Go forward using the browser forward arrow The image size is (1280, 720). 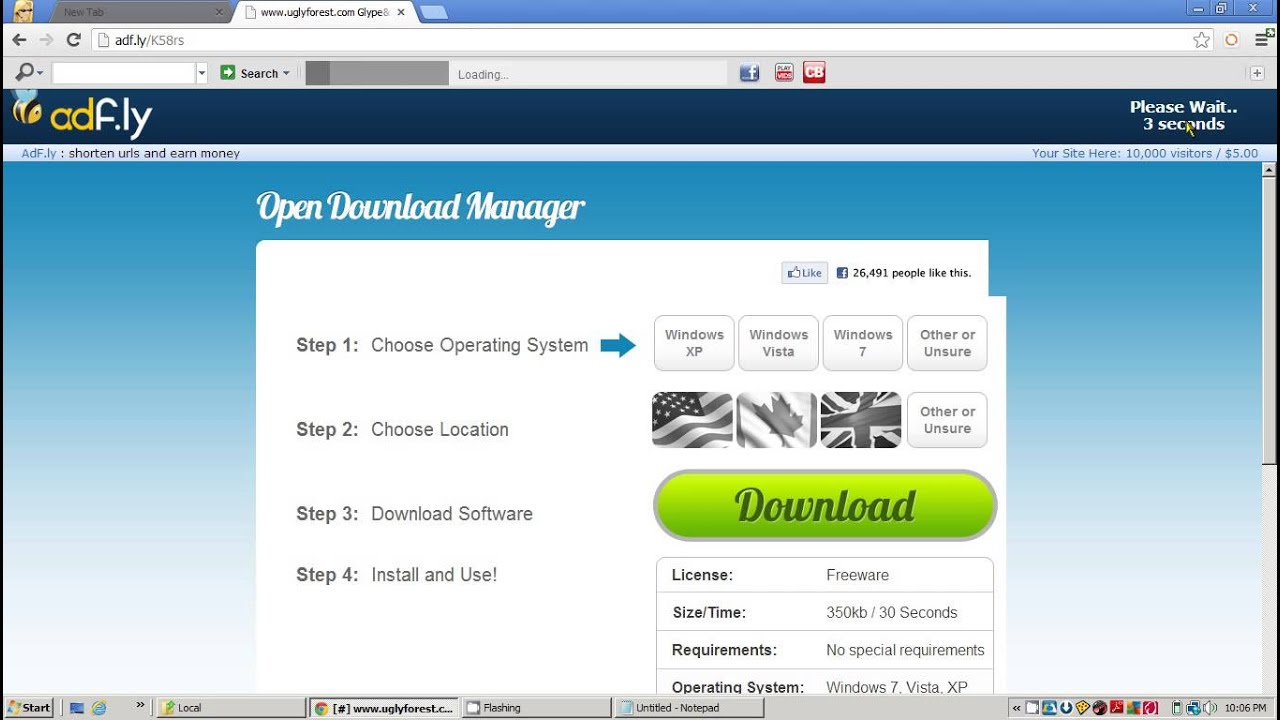(46, 40)
